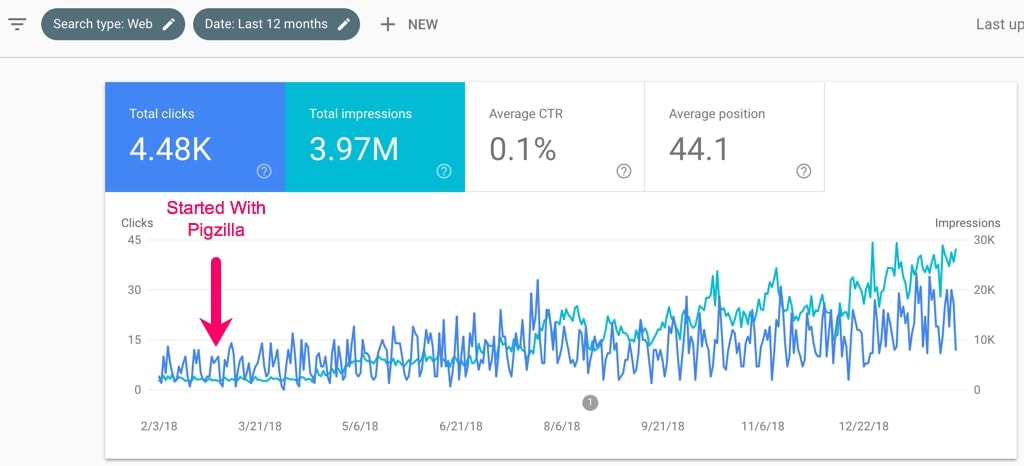
Task: Click the 10K impressions axis value
Action: pos(984,340)
